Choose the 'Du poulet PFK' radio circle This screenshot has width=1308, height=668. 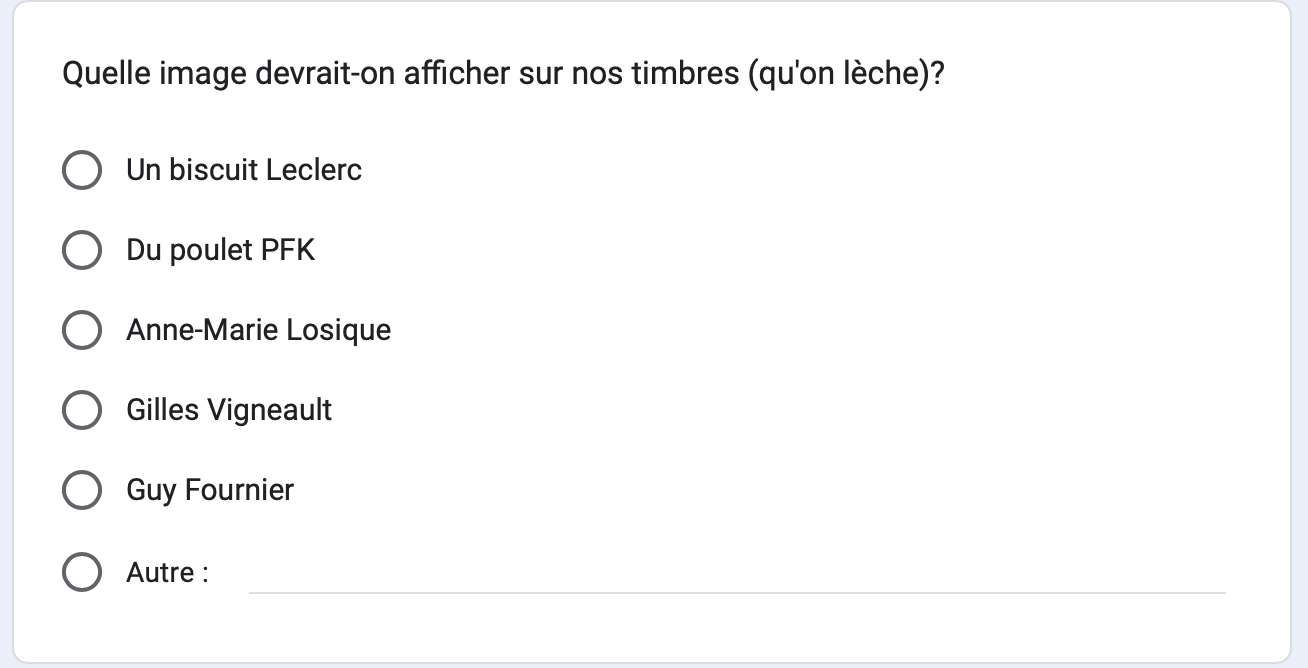pyautogui.click(x=82, y=250)
